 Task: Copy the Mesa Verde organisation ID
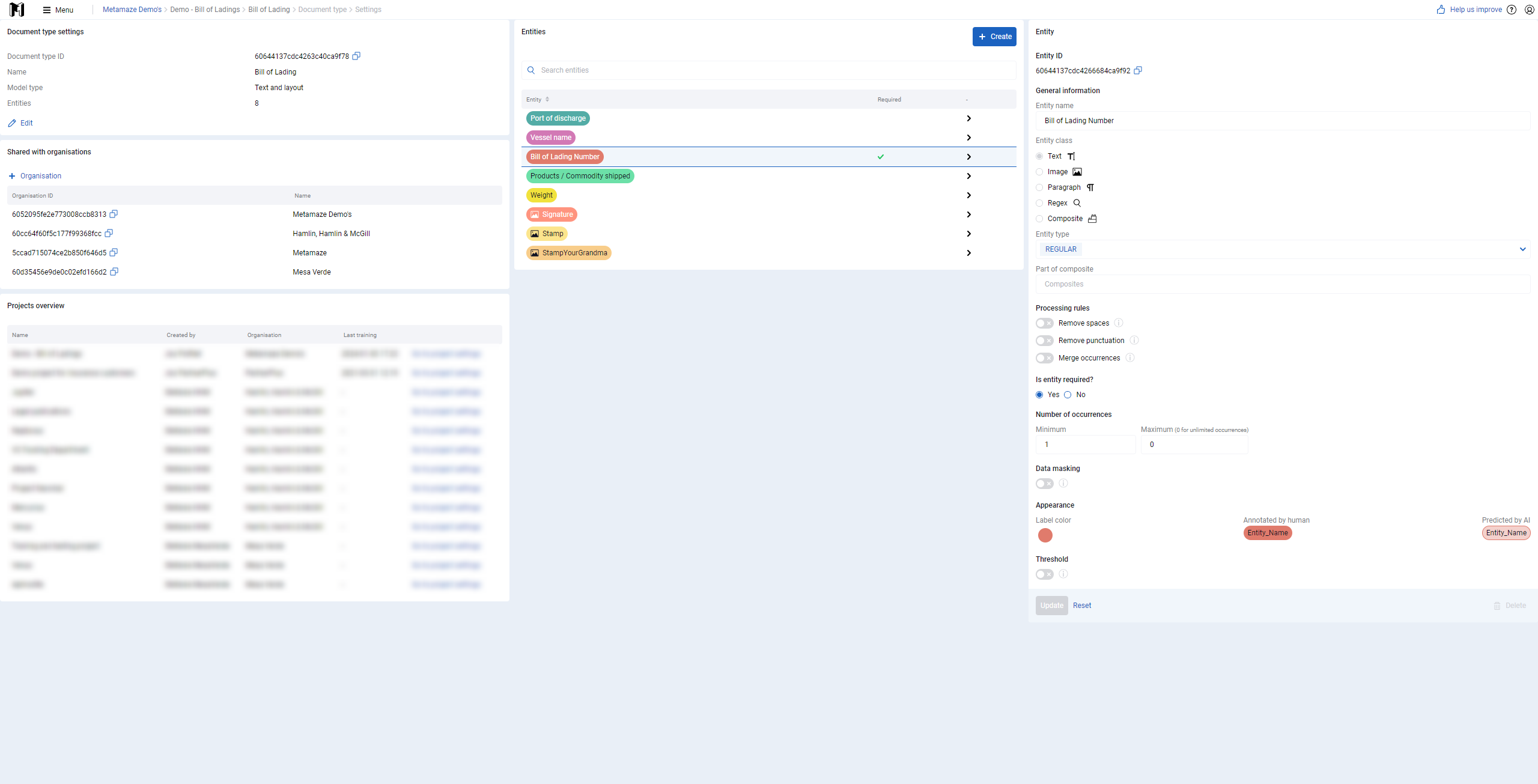(114, 272)
